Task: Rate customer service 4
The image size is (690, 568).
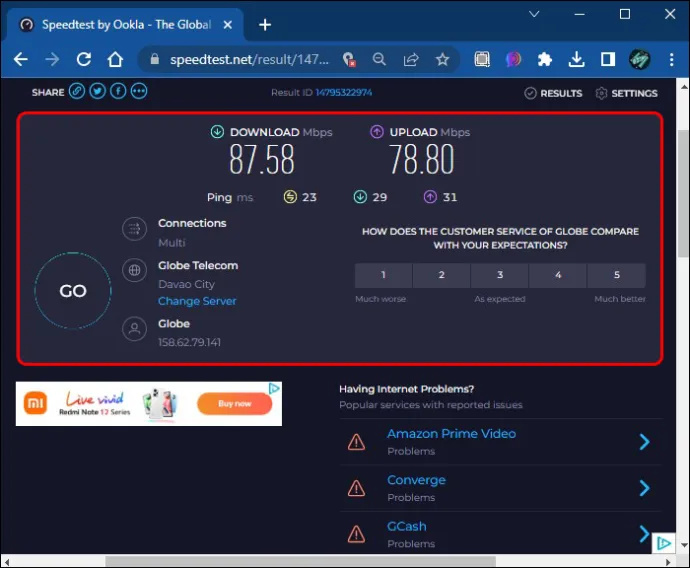Action: [558, 275]
